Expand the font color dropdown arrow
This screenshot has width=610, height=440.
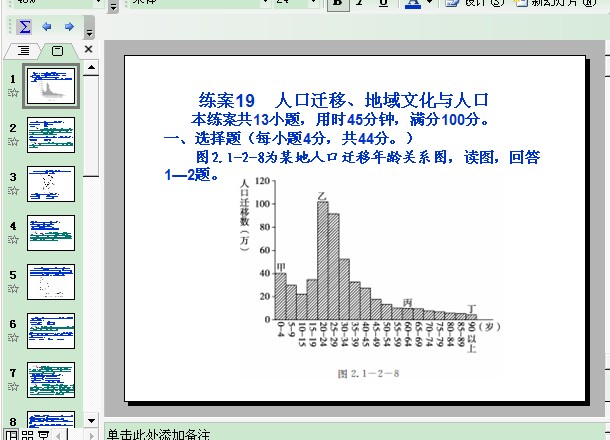pyautogui.click(x=430, y=3)
